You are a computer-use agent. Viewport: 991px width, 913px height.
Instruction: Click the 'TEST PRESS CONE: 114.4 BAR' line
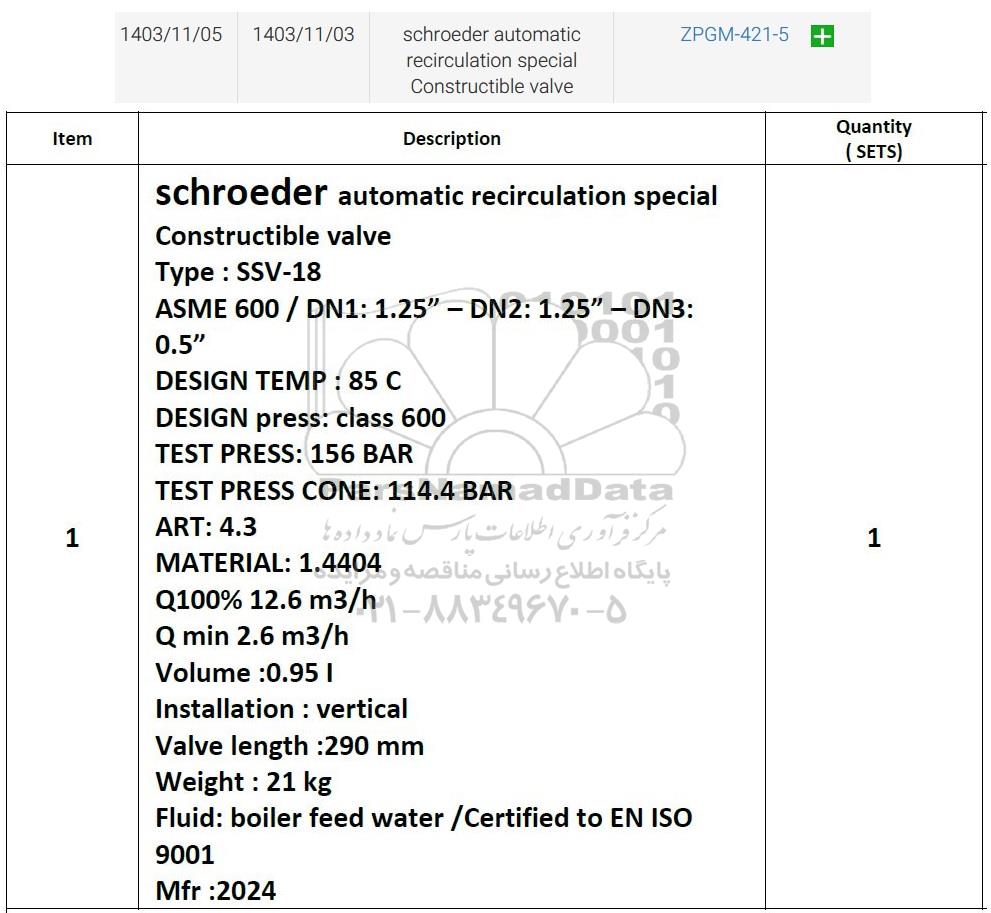click(x=334, y=491)
